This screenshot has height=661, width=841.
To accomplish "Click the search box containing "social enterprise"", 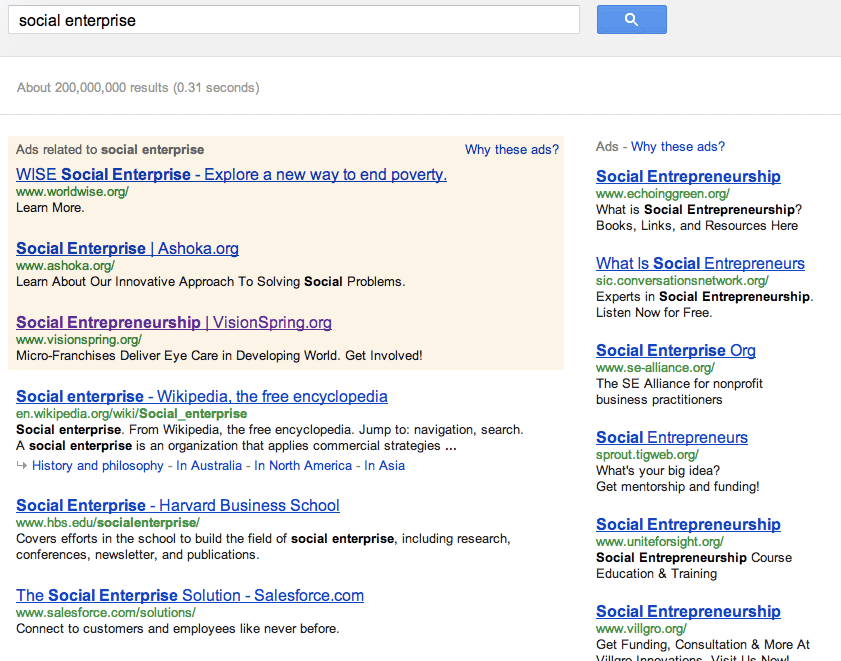I will tap(294, 20).
